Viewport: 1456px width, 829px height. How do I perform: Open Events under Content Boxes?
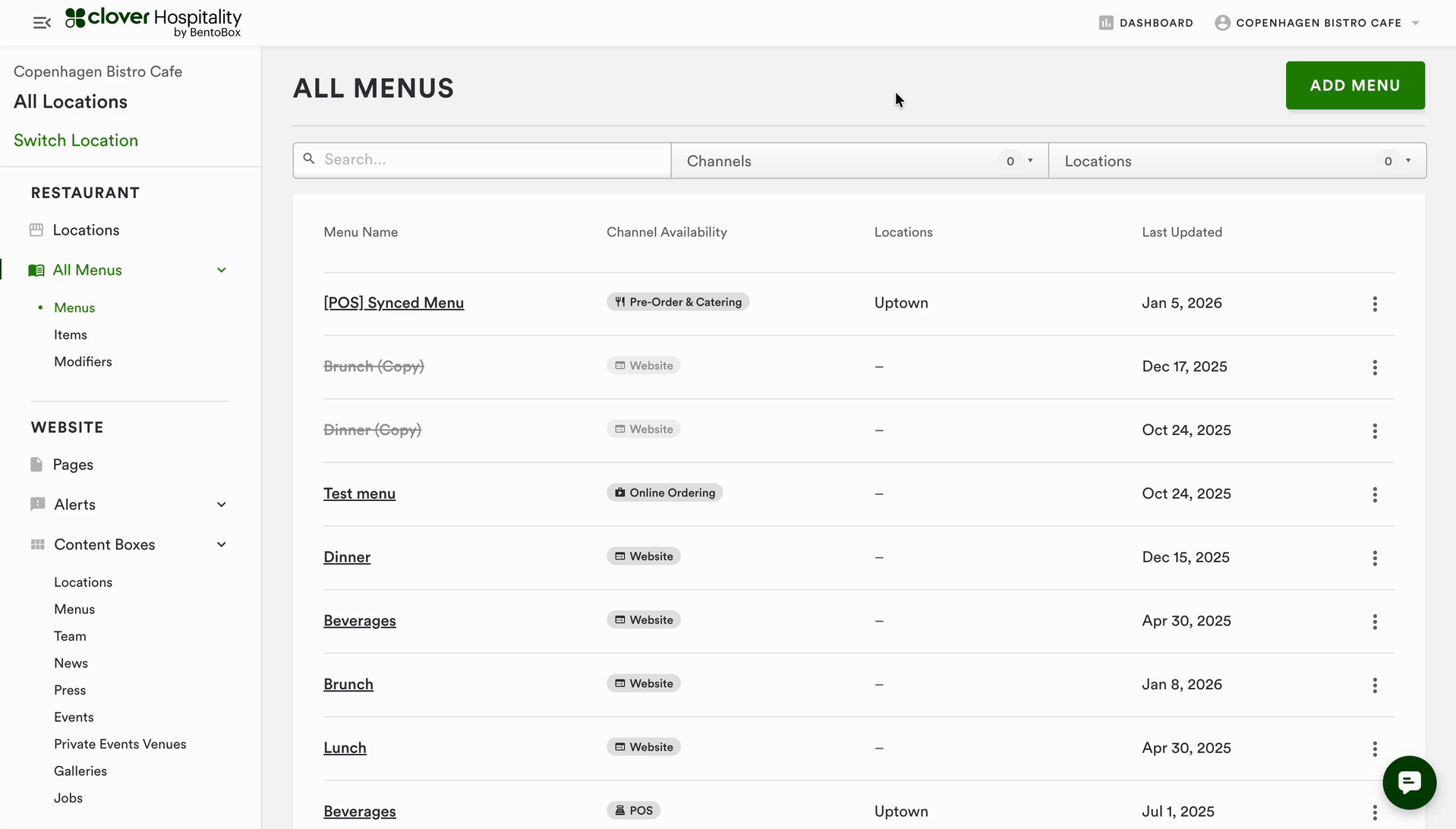tap(74, 717)
